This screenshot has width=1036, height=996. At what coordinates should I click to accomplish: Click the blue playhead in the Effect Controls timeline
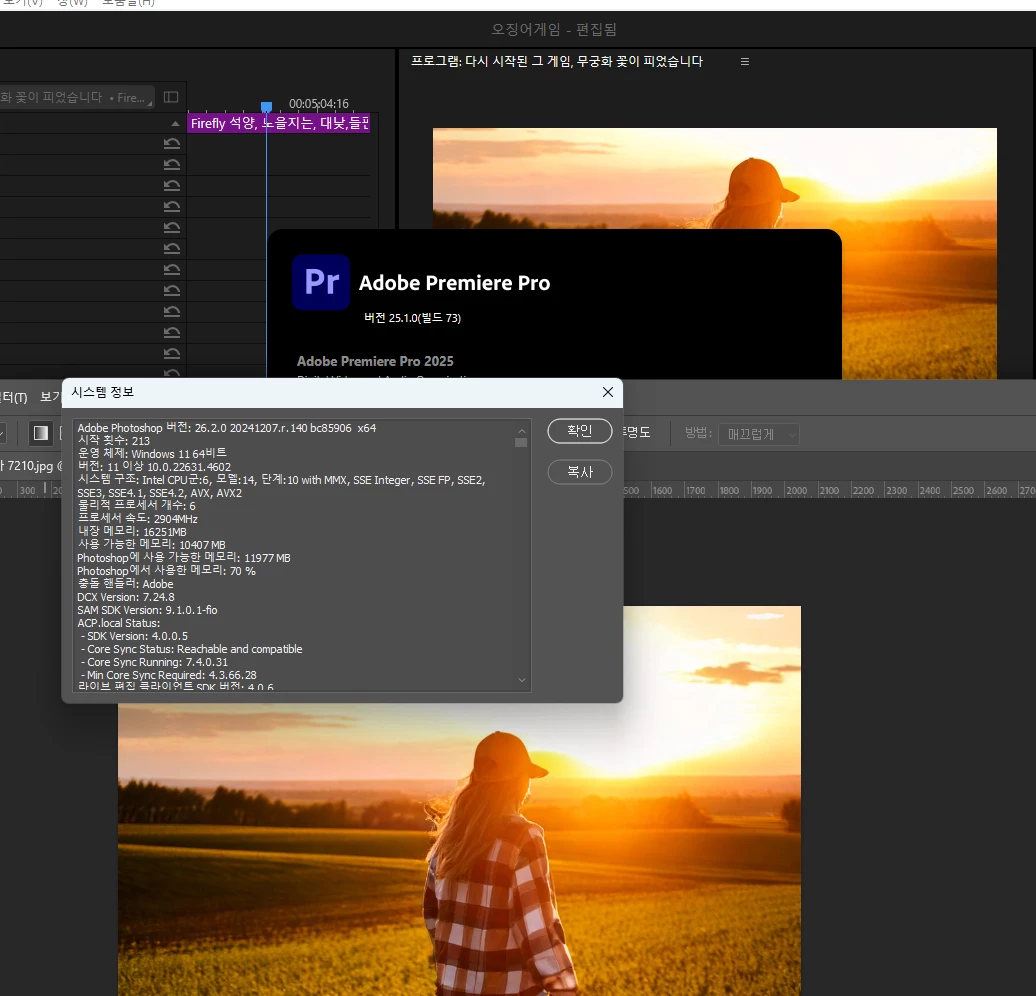266,106
